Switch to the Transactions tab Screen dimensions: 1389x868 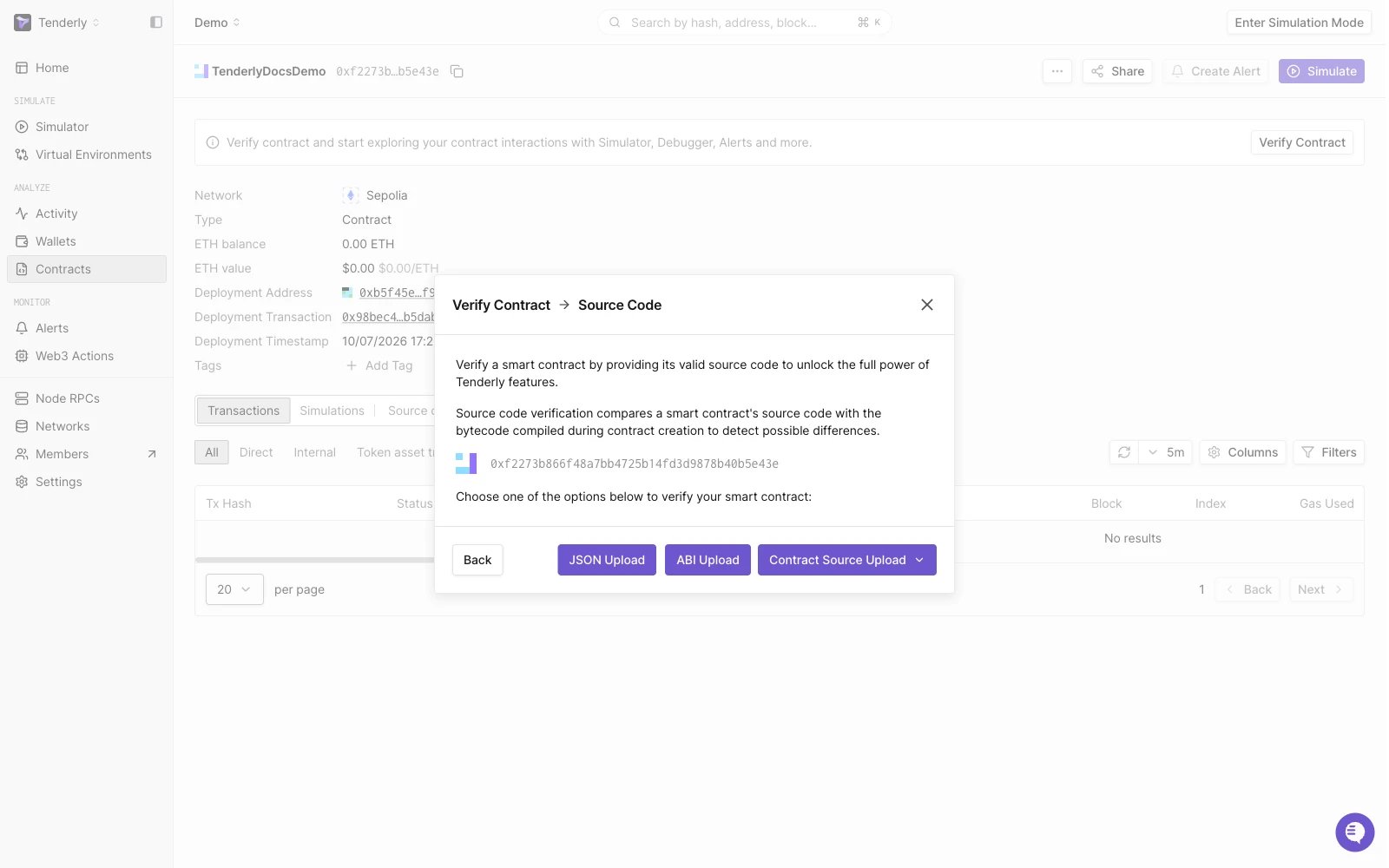(x=243, y=411)
